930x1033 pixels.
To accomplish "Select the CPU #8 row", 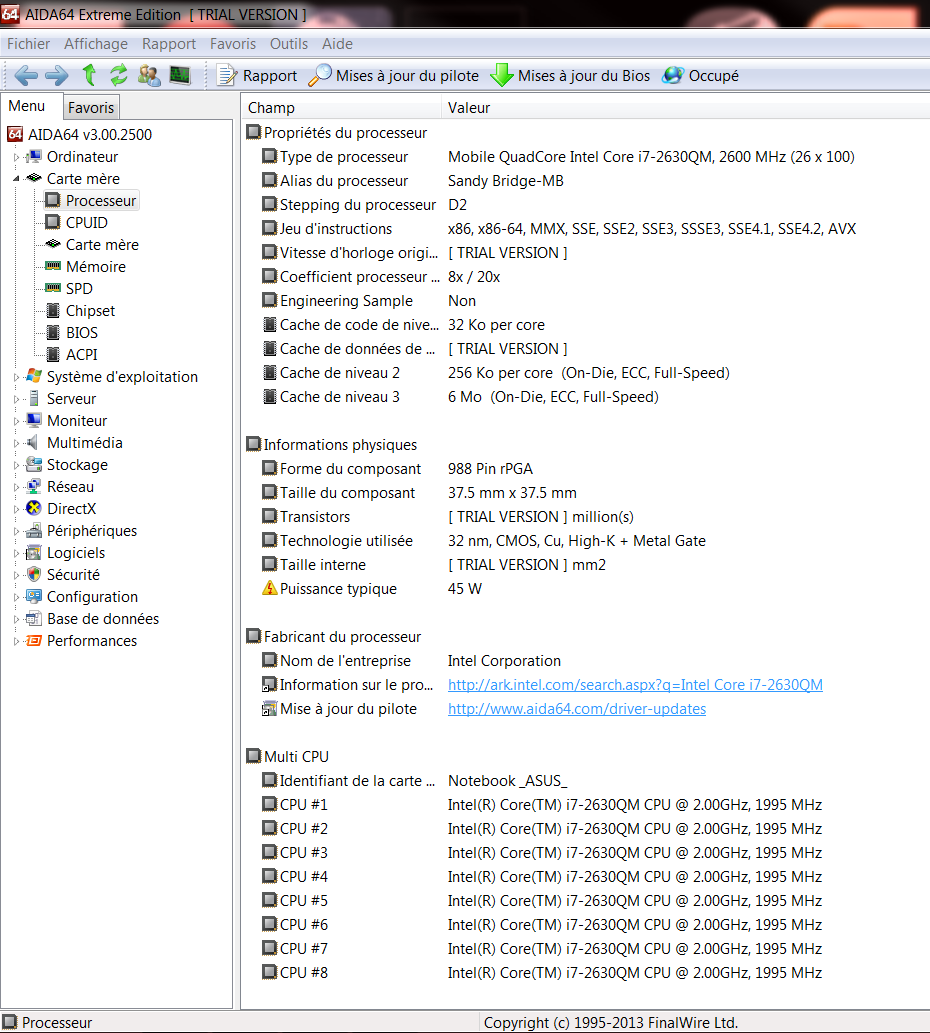I will pyautogui.click(x=586, y=972).
